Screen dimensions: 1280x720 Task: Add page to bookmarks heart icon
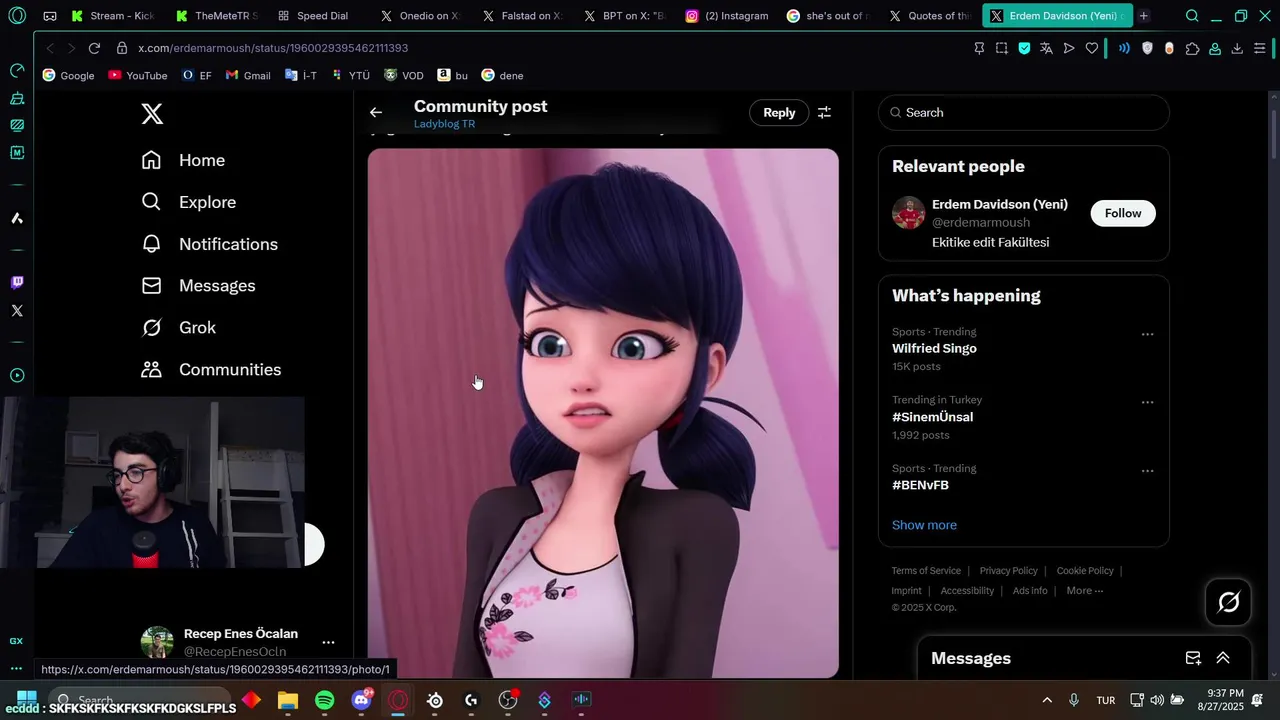(x=1092, y=48)
